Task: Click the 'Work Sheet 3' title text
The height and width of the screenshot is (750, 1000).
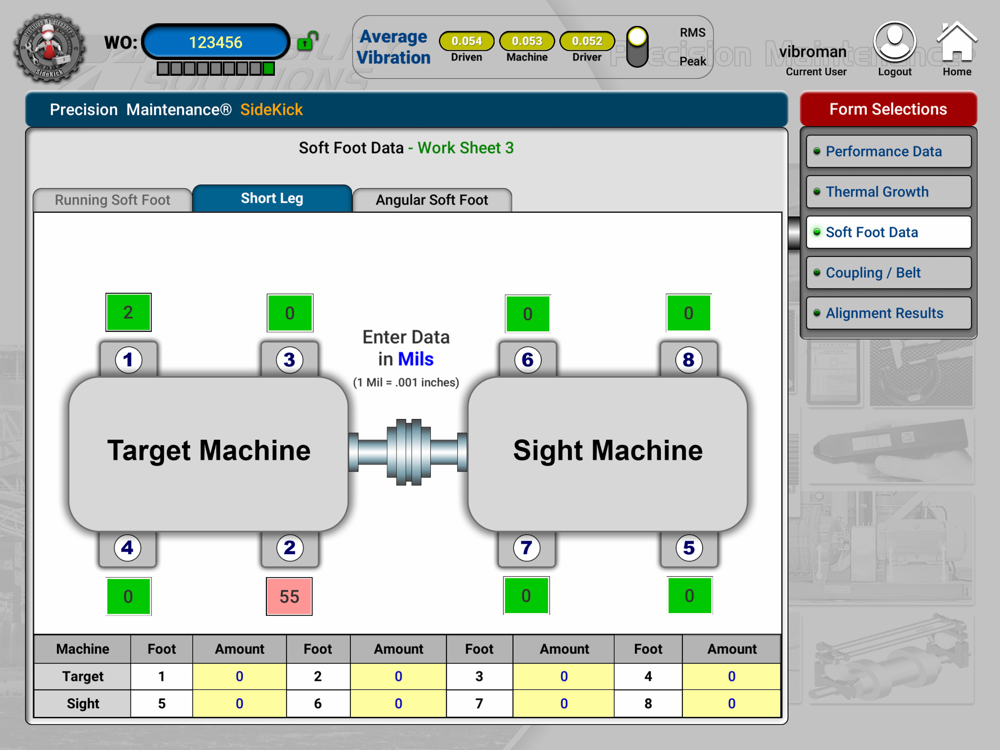Action: click(x=466, y=148)
